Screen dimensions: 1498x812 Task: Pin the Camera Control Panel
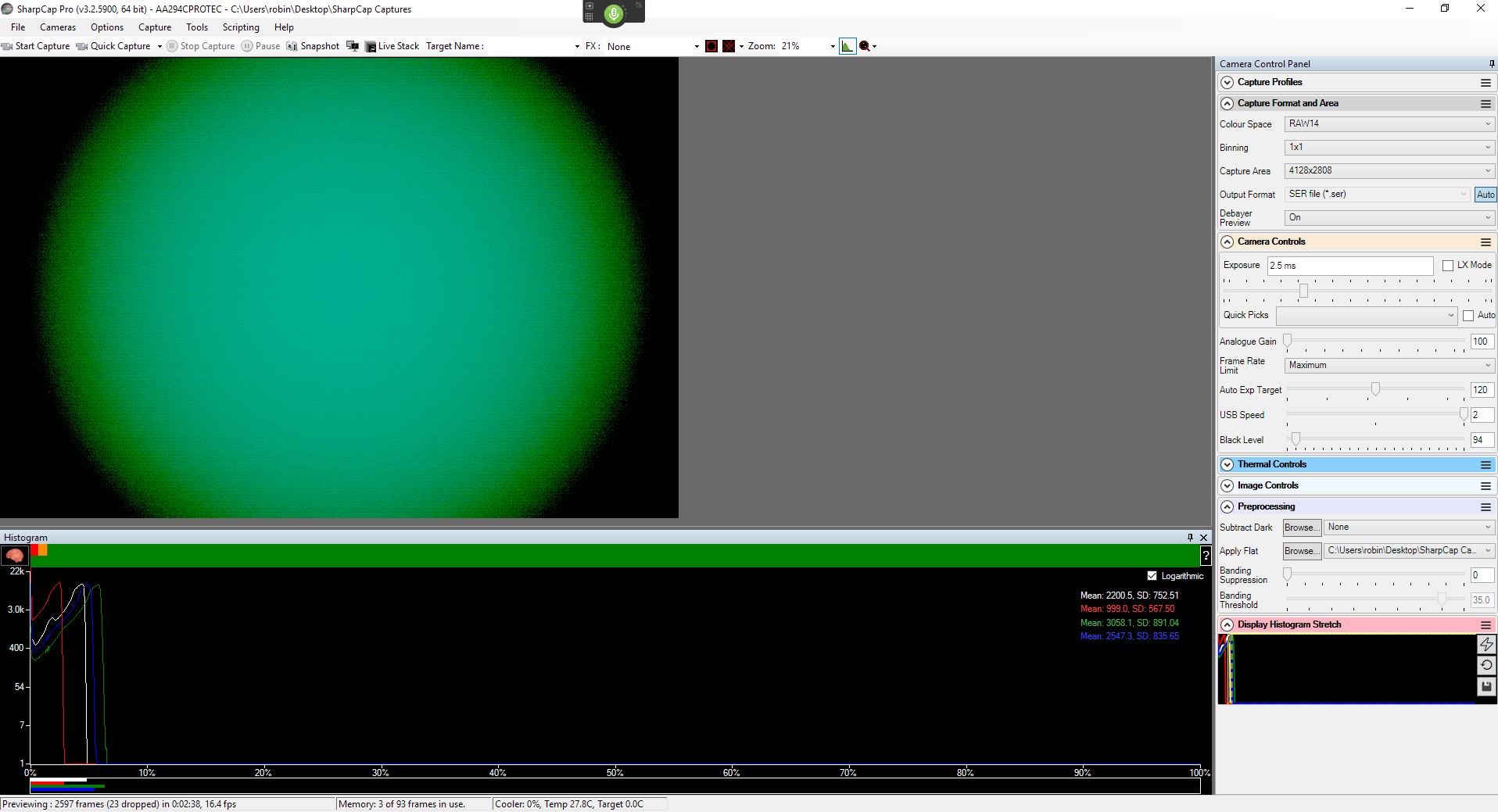click(1492, 64)
